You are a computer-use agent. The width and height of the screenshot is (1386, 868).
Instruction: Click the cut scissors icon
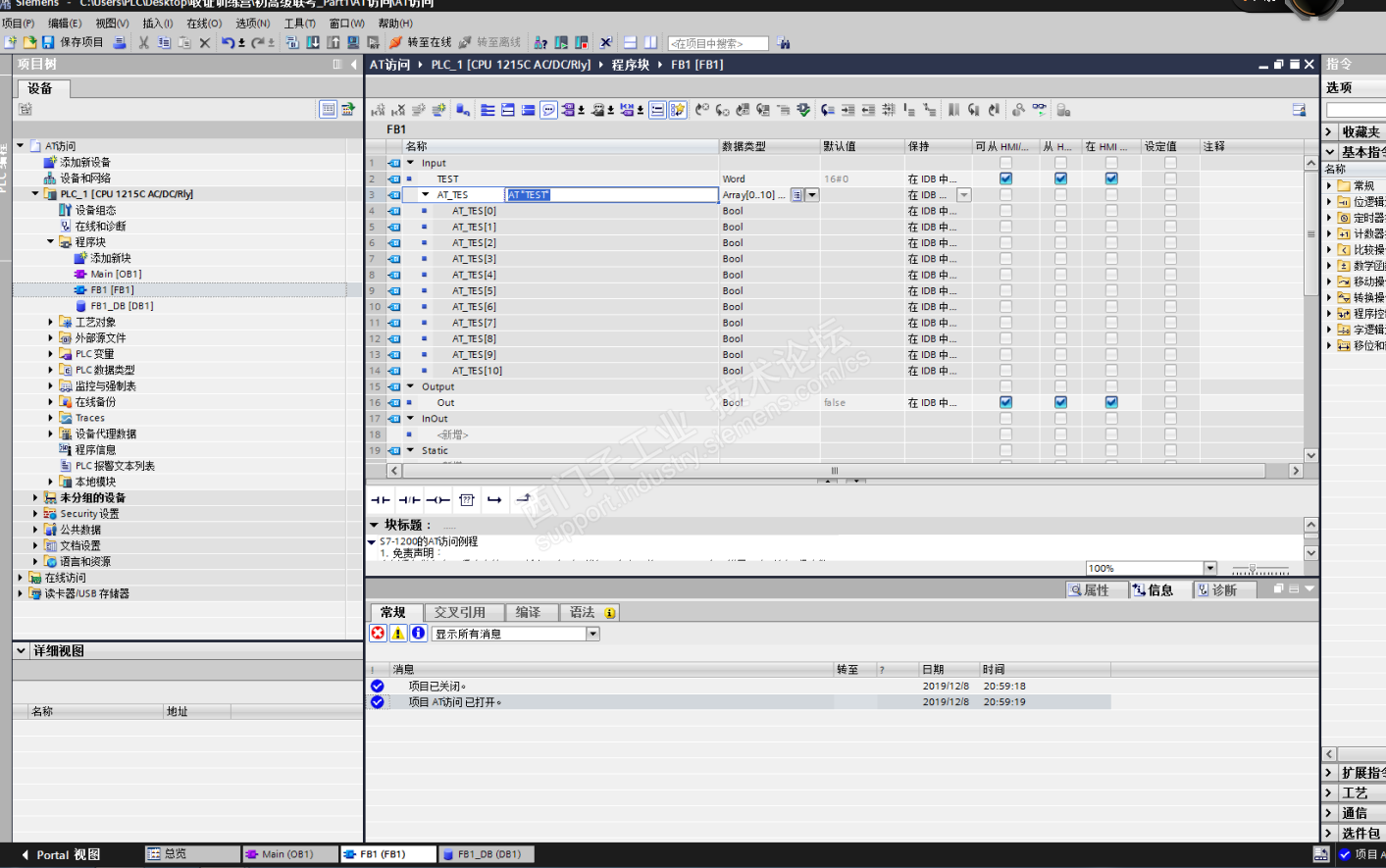(144, 42)
